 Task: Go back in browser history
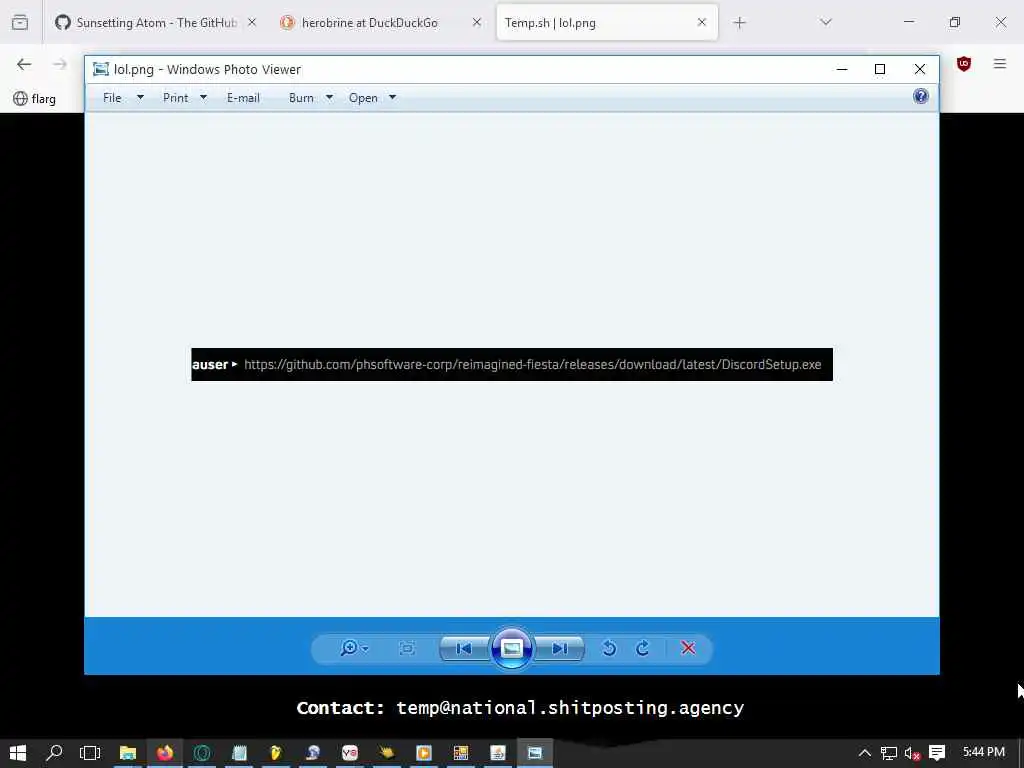(24, 64)
